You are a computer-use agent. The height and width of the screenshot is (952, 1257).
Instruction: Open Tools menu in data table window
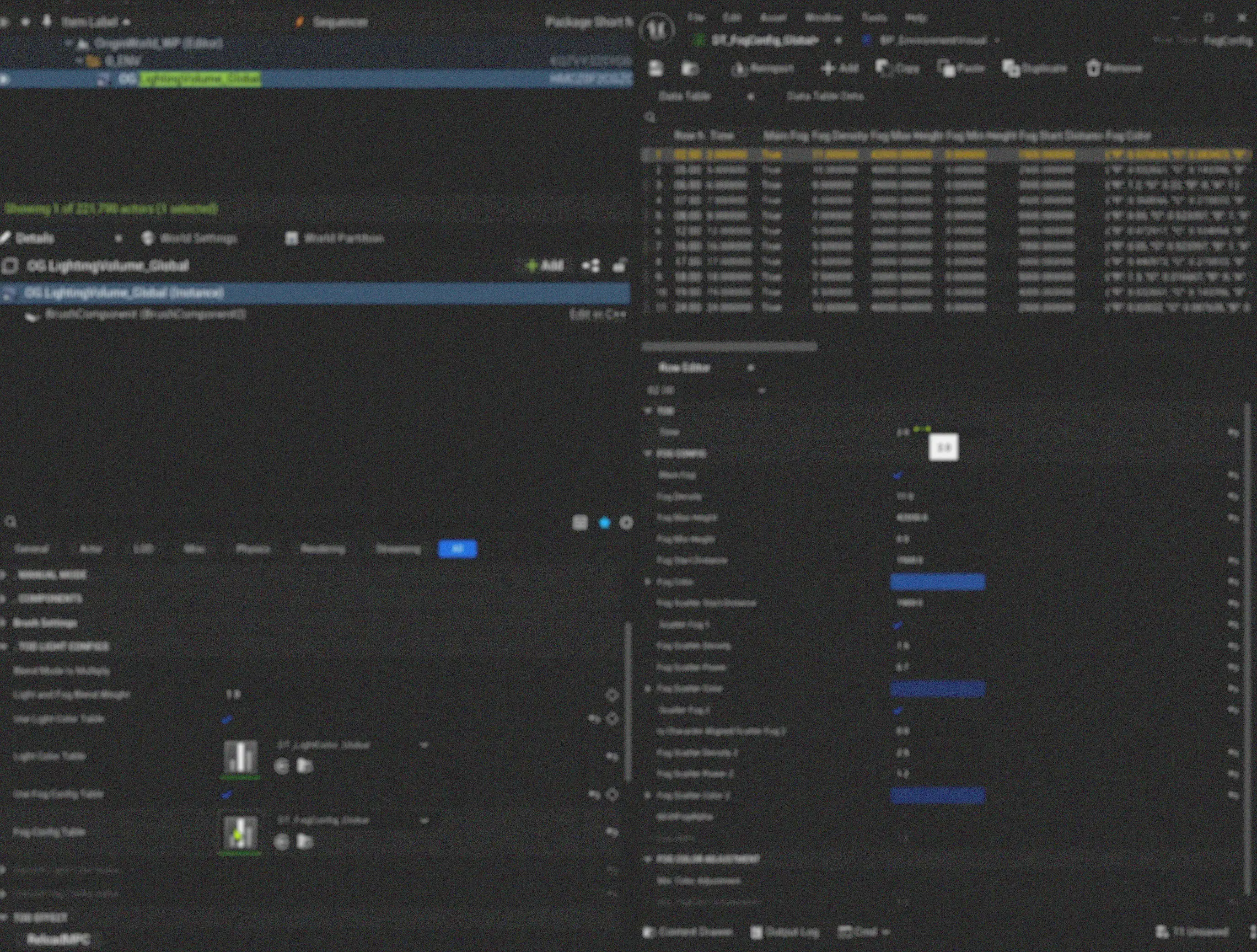coord(874,18)
